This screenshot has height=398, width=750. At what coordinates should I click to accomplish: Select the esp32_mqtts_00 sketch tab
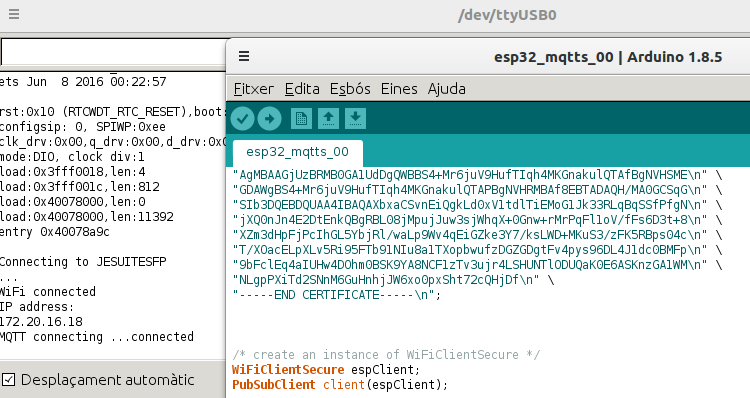coord(298,152)
